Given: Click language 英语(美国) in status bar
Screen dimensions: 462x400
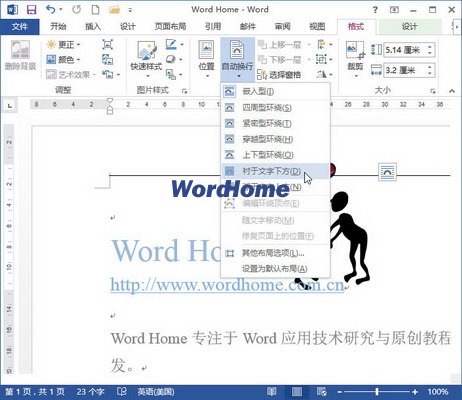Looking at the screenshot, I should (156, 392).
